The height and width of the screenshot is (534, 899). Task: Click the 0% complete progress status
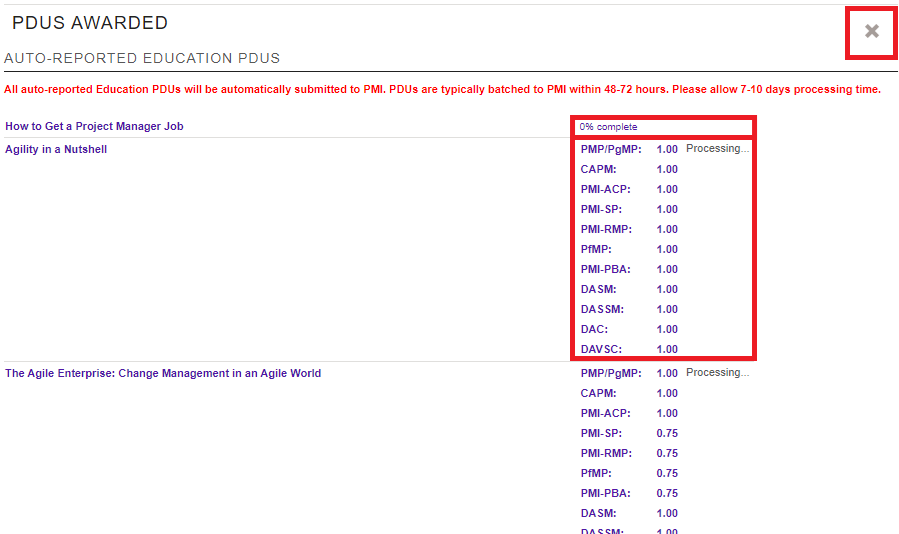[608, 127]
